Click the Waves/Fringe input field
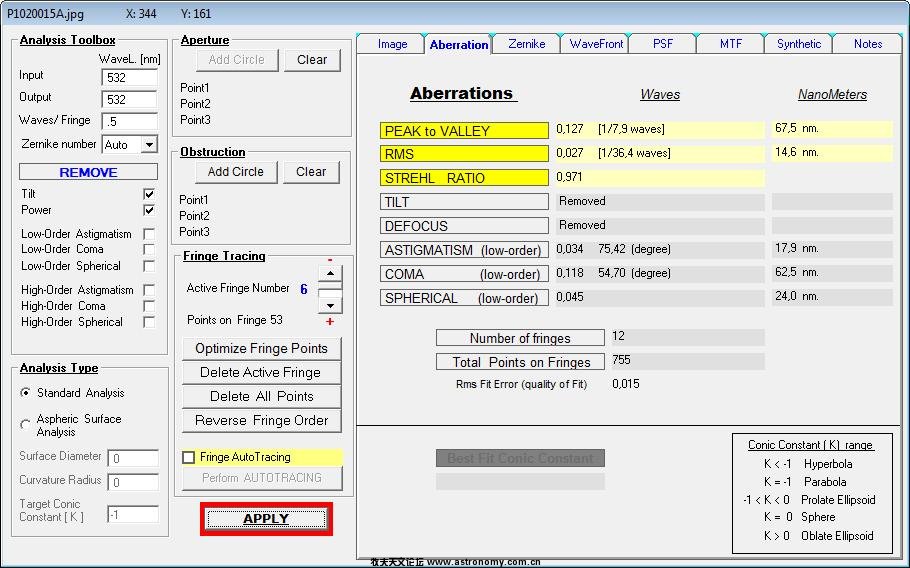Screen dimensions: 910x568 (x=129, y=122)
